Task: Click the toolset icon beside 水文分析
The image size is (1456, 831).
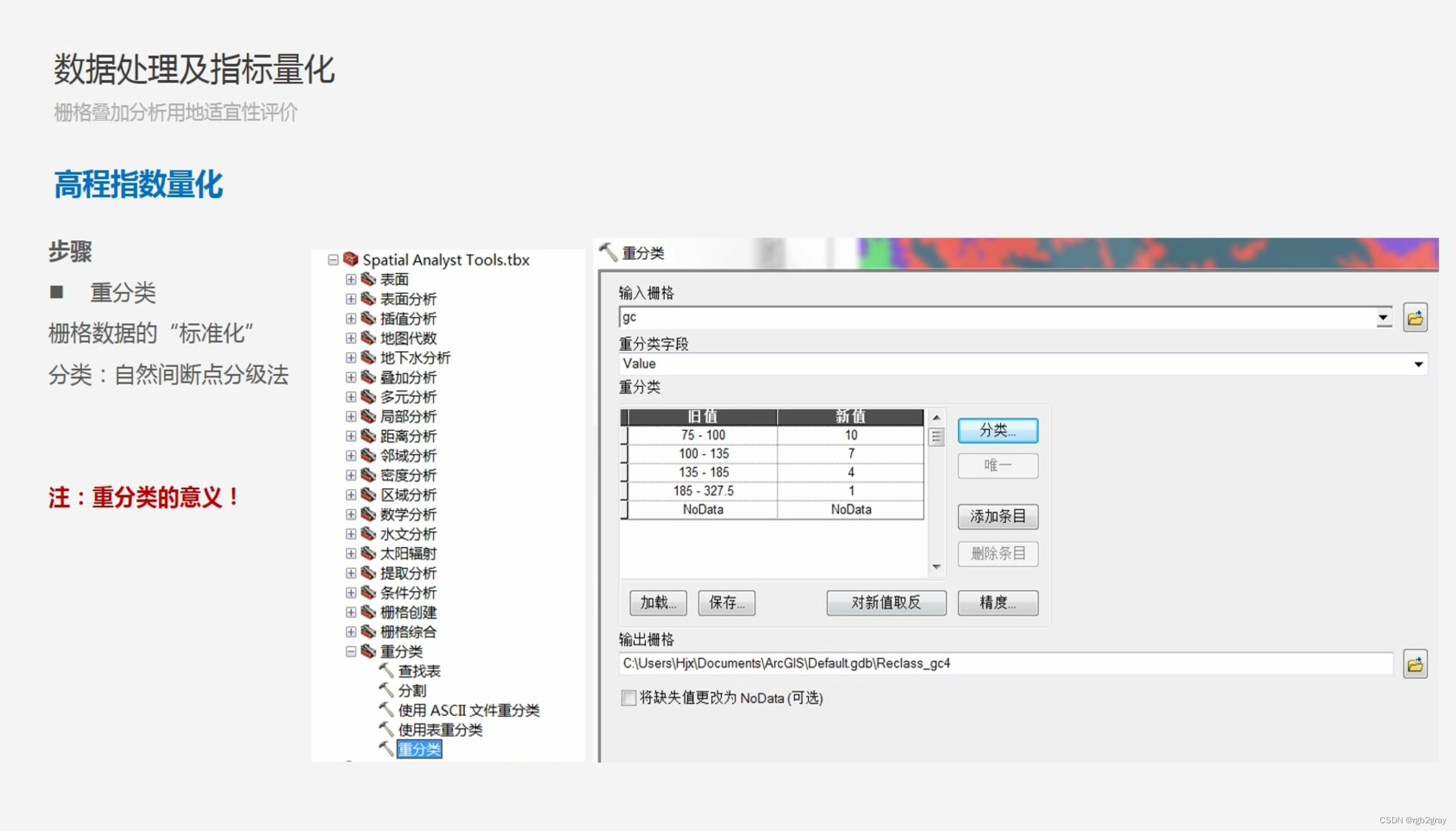Action: point(369,533)
